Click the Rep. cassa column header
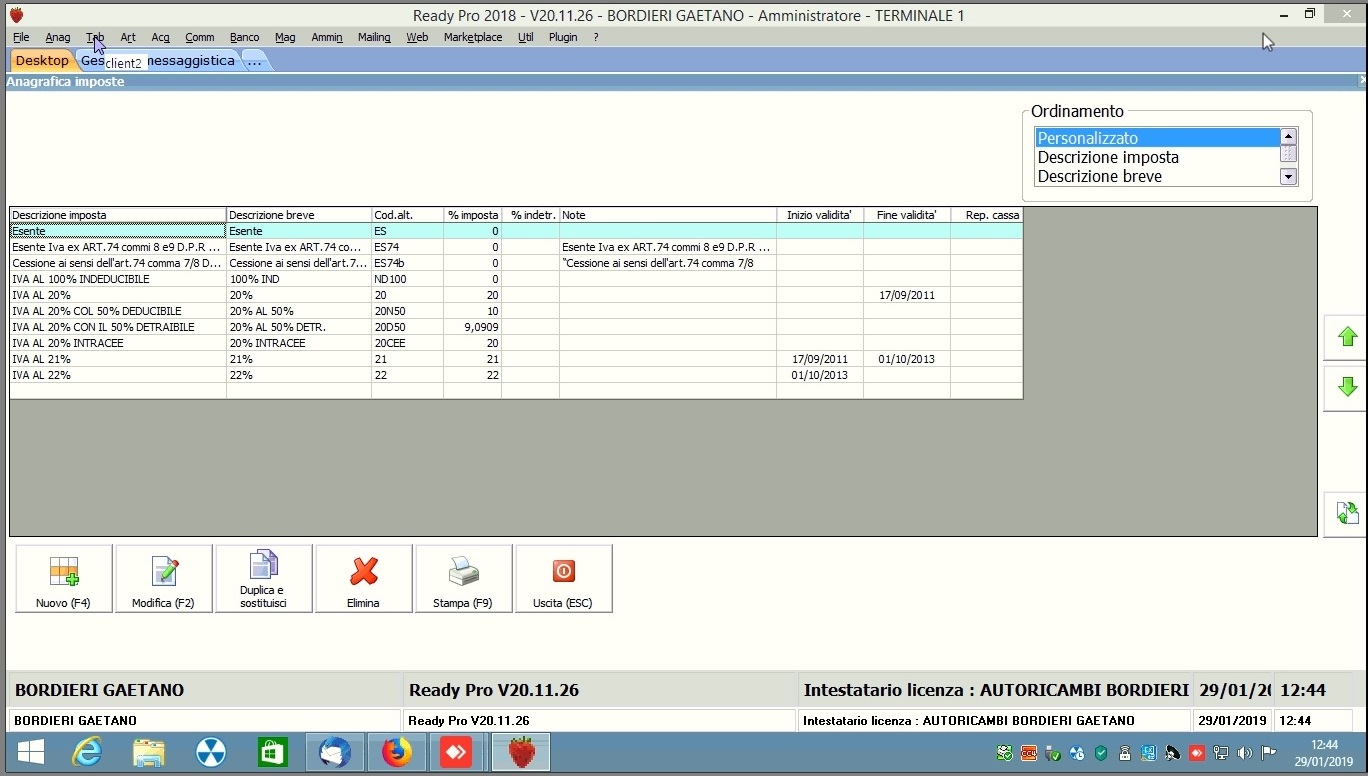 [x=986, y=215]
